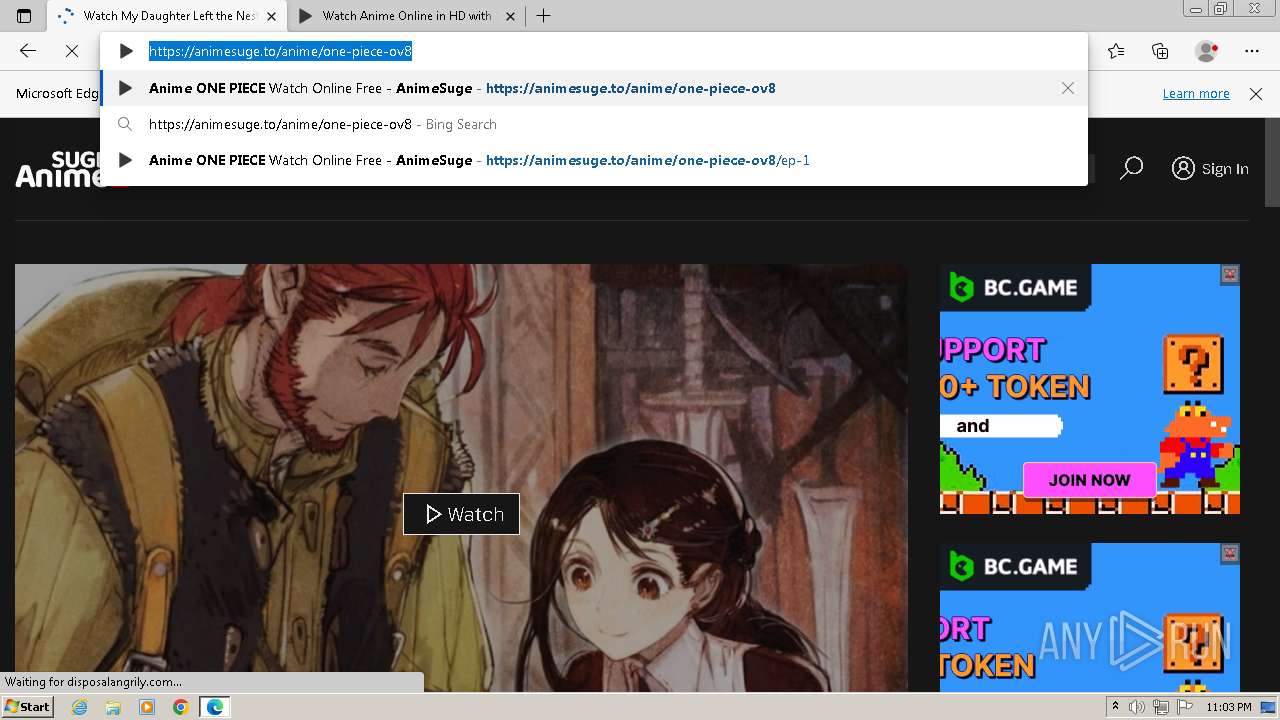Open the AnimeSuge search icon
Viewport: 1280px width, 720px height.
pyautogui.click(x=1131, y=168)
